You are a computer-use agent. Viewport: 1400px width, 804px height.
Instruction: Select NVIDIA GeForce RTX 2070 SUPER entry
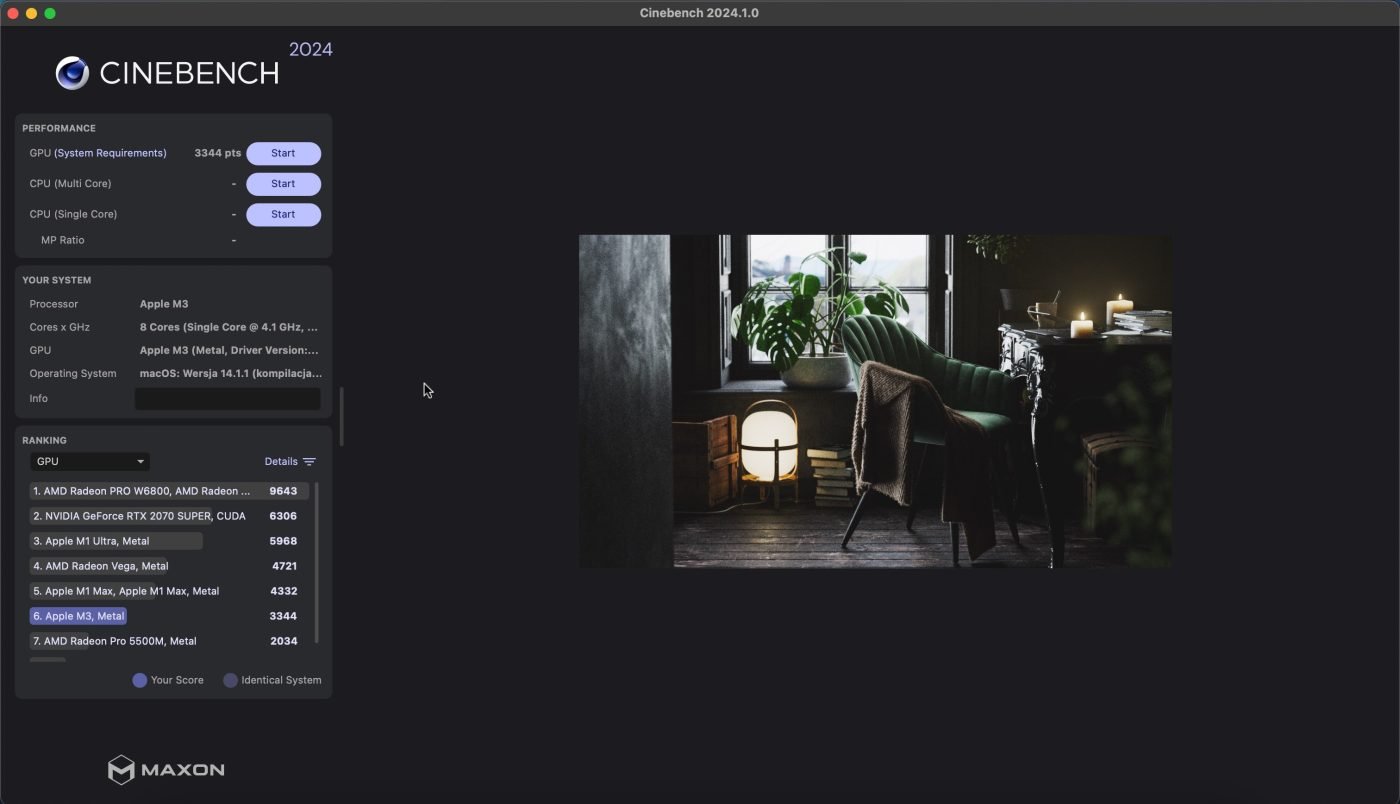[x=139, y=516]
